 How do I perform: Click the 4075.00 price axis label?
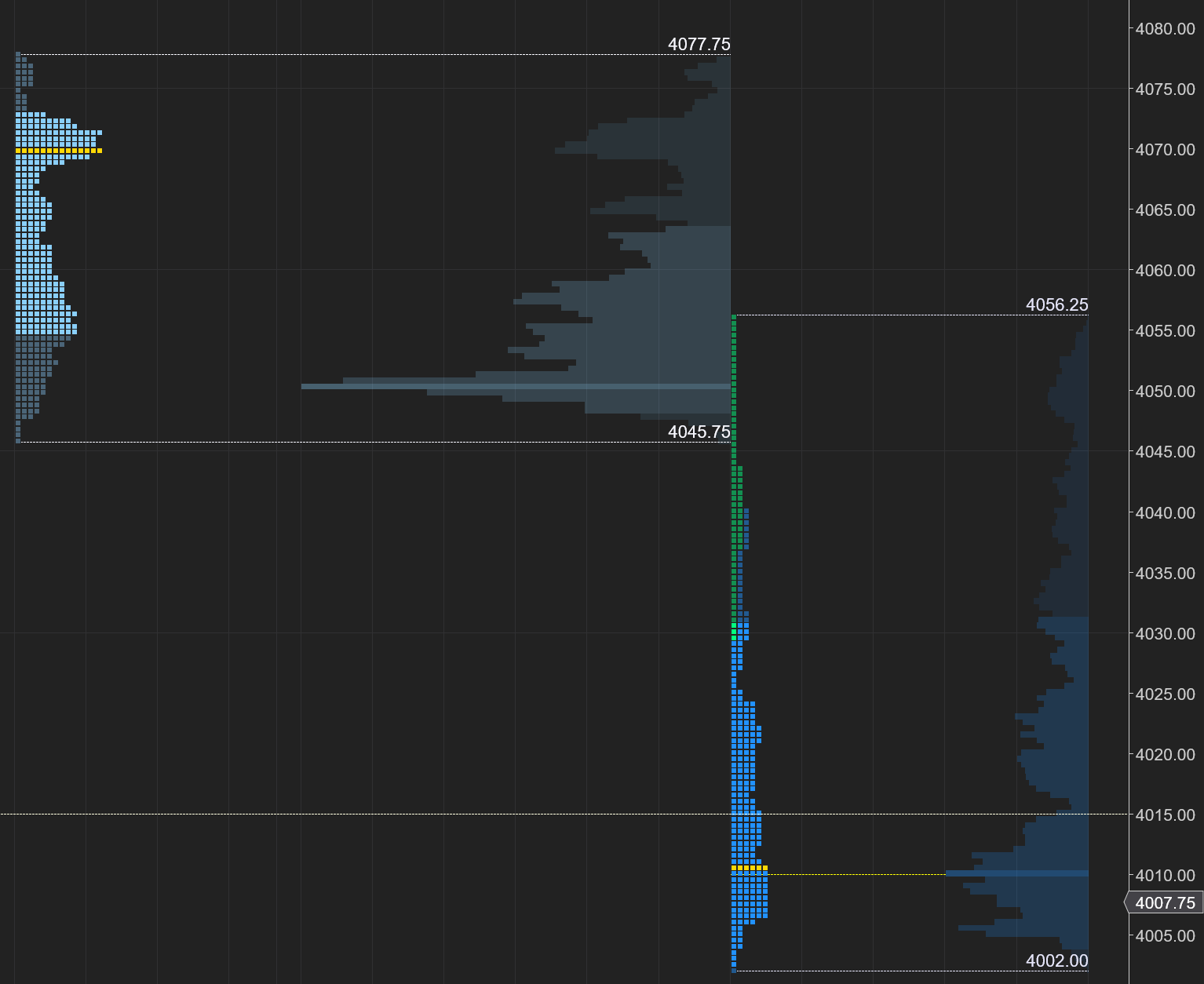1165,89
